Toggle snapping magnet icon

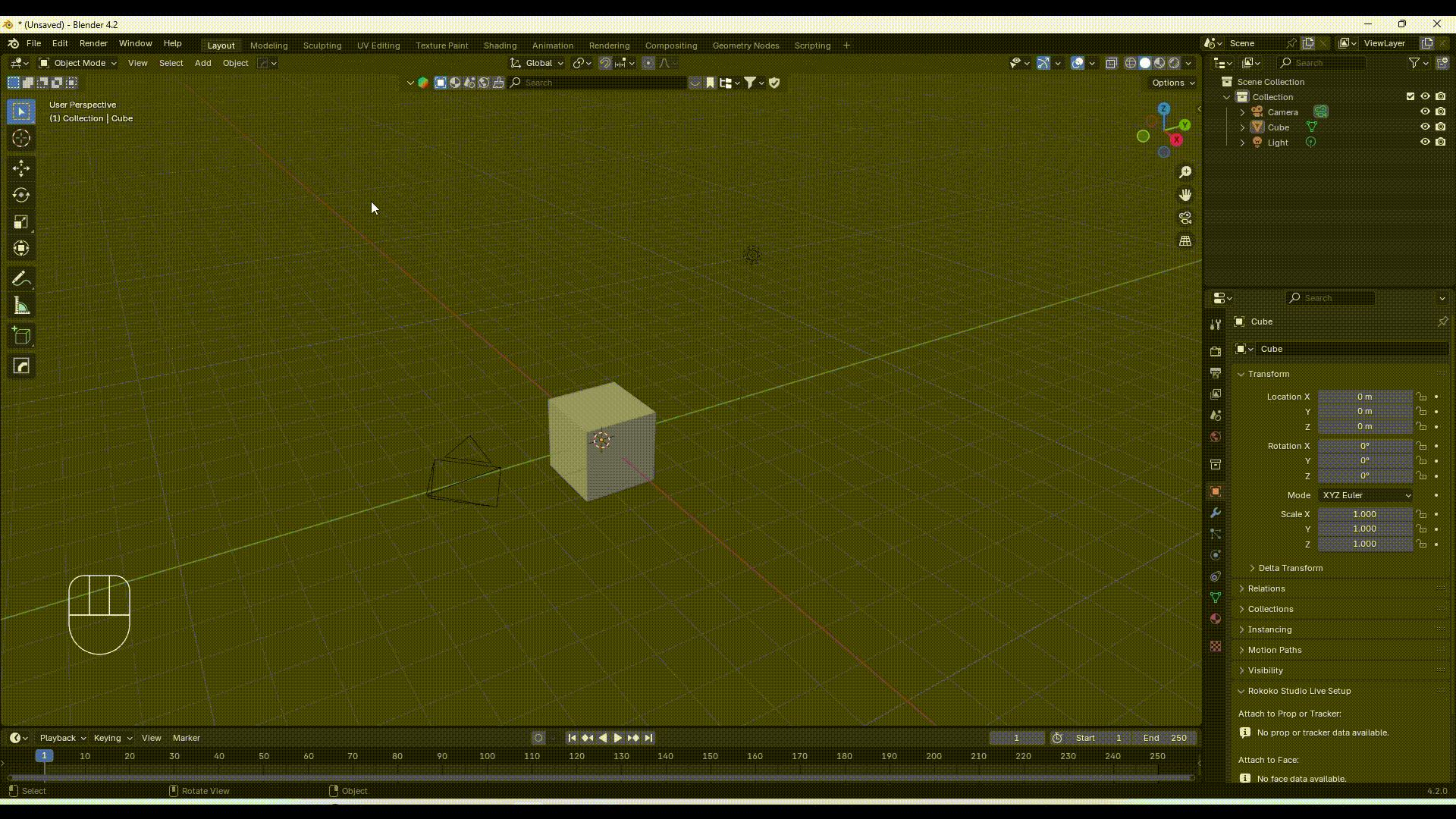pyautogui.click(x=605, y=63)
